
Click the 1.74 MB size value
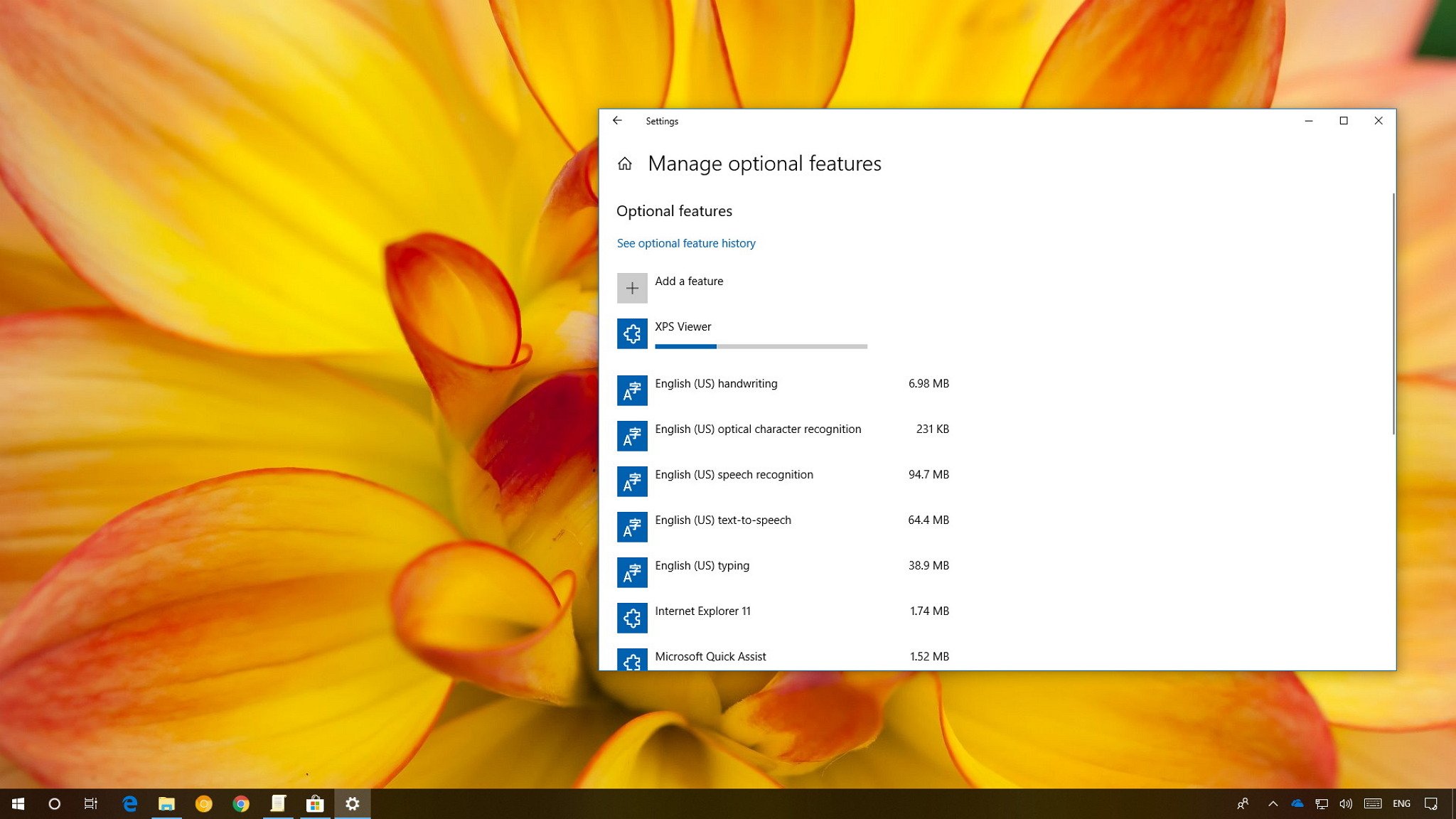(929, 611)
